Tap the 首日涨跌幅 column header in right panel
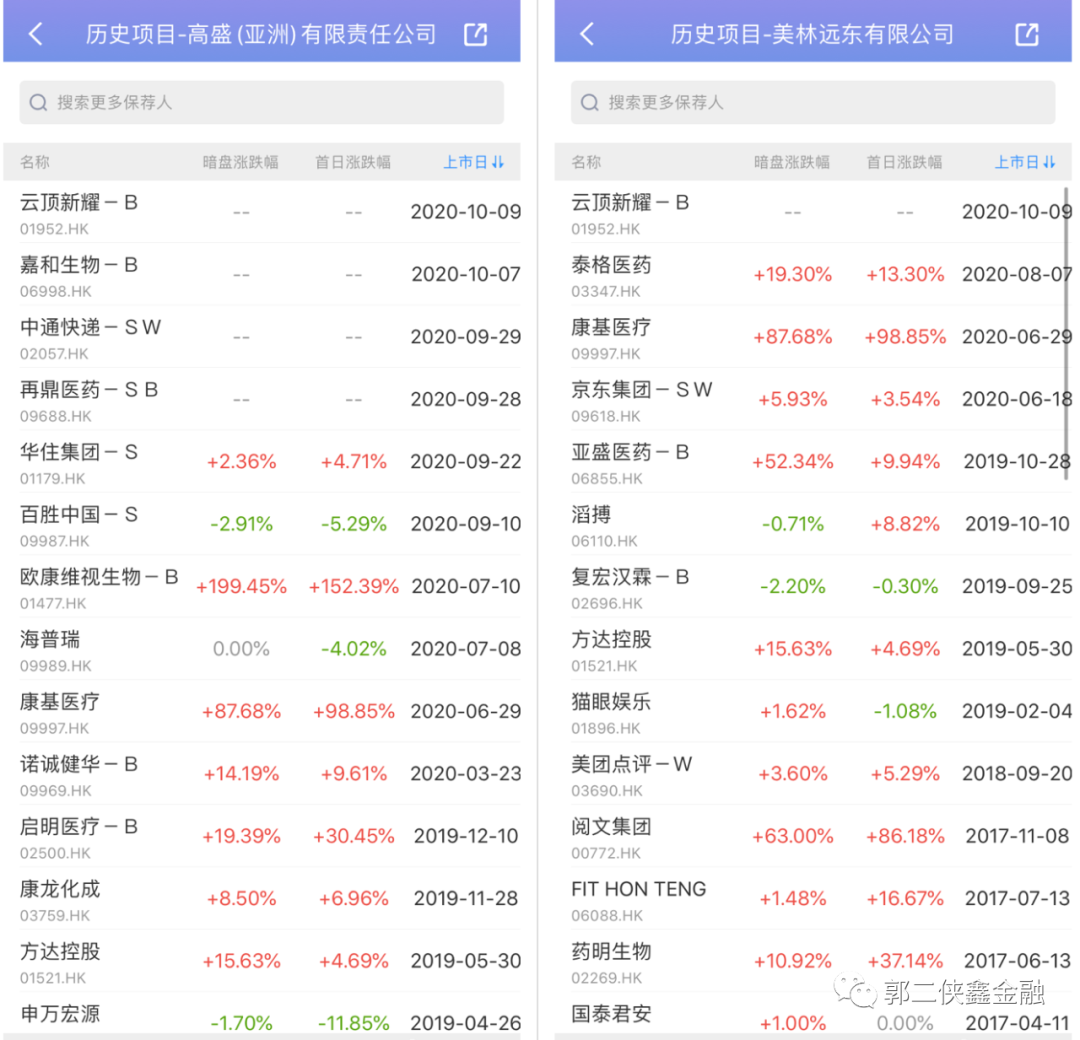This screenshot has width=1080, height=1040. [x=904, y=162]
